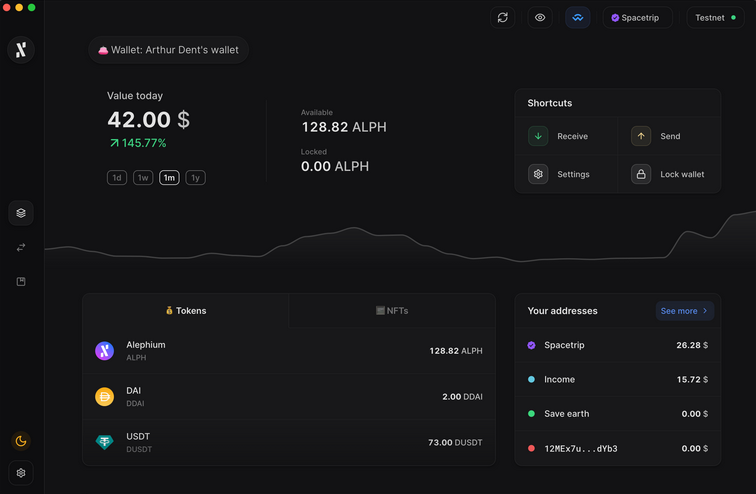The height and width of the screenshot is (494, 756).
Task: Switch to the NFTs tab
Action: pos(392,311)
